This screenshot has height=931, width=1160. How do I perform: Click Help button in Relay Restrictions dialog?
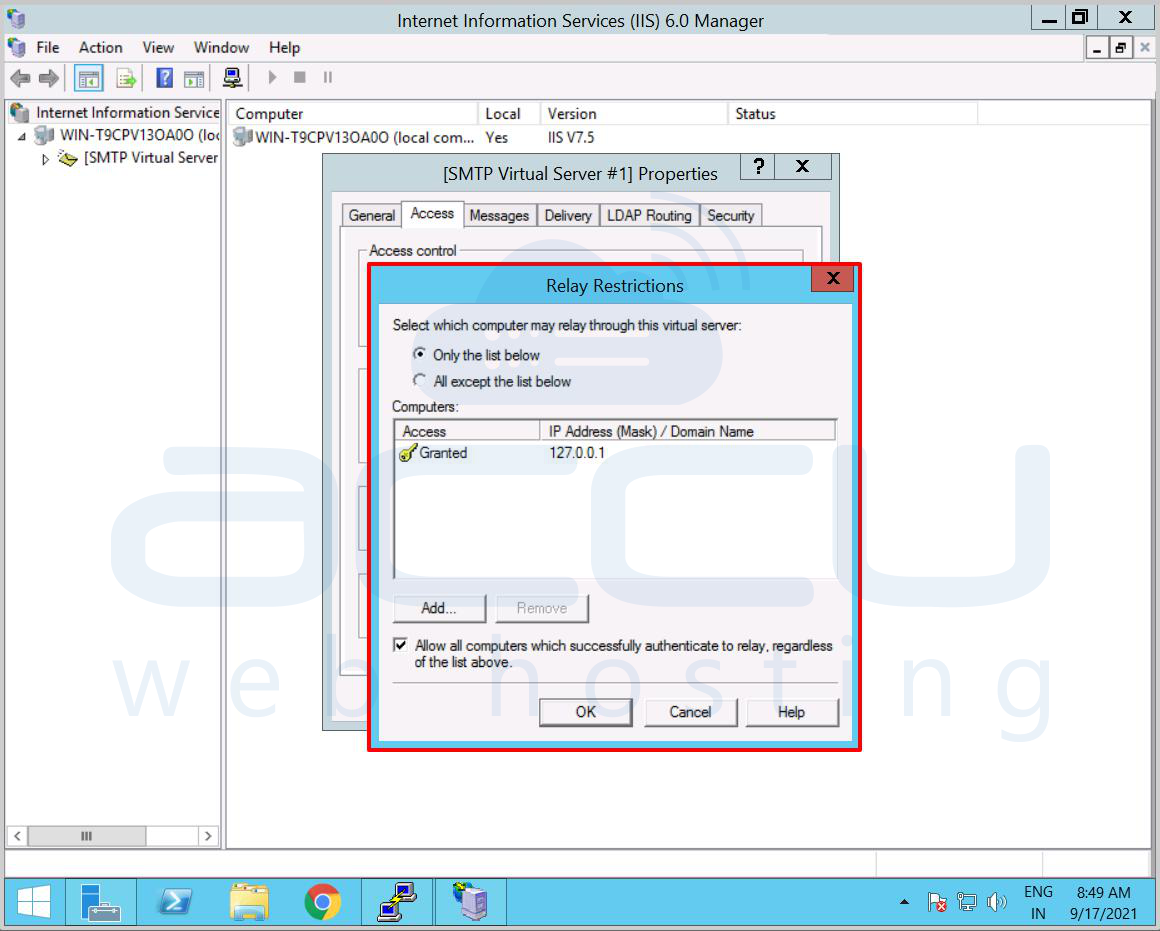(x=792, y=712)
